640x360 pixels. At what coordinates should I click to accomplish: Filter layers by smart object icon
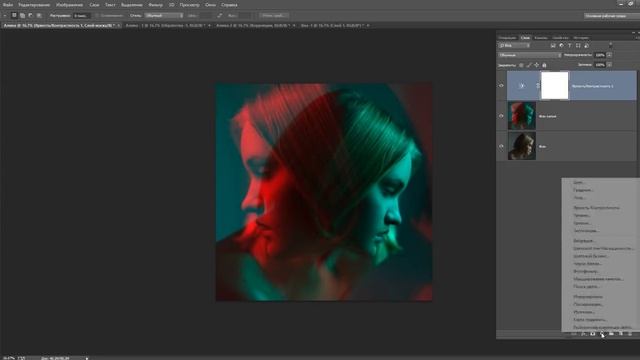[586, 46]
